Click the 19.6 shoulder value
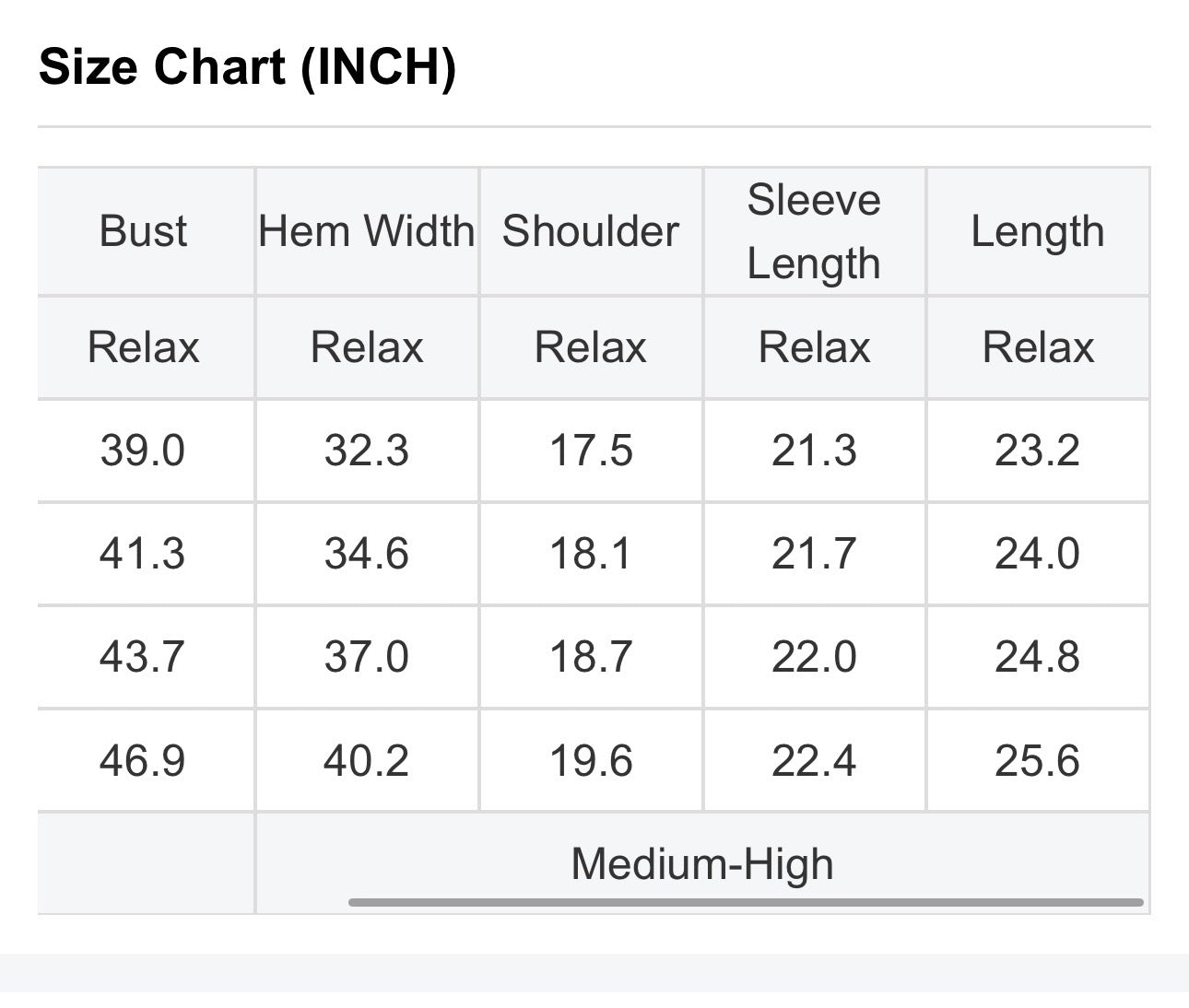The image size is (1189, 1008). pos(591,761)
